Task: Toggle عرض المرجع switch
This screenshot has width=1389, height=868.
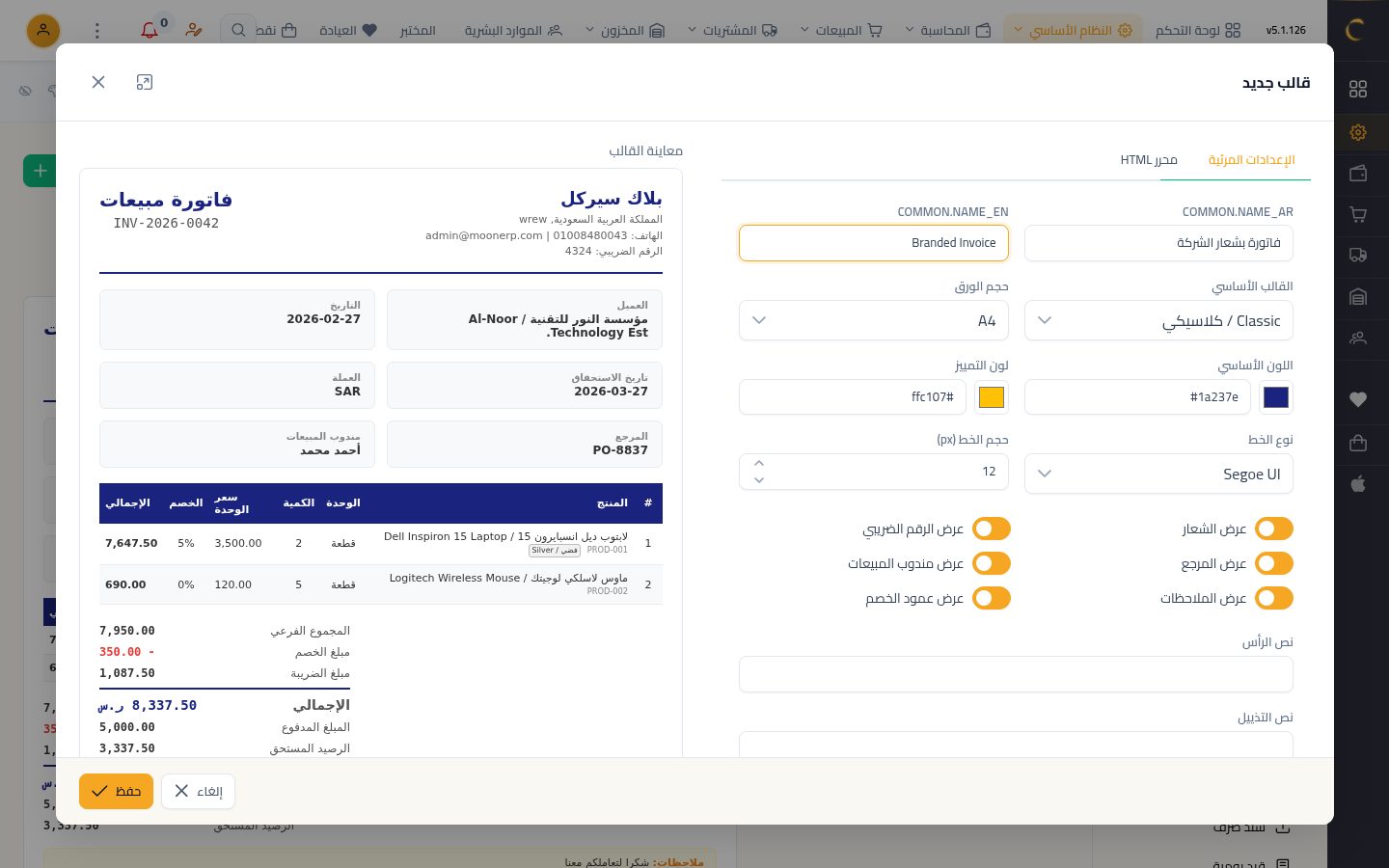Action: pyautogui.click(x=1273, y=563)
